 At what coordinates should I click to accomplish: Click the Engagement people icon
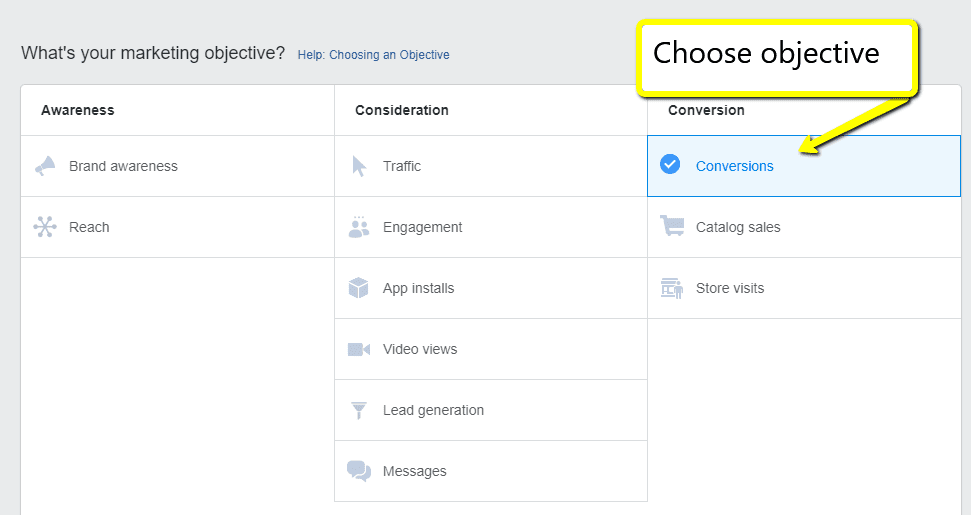359,227
